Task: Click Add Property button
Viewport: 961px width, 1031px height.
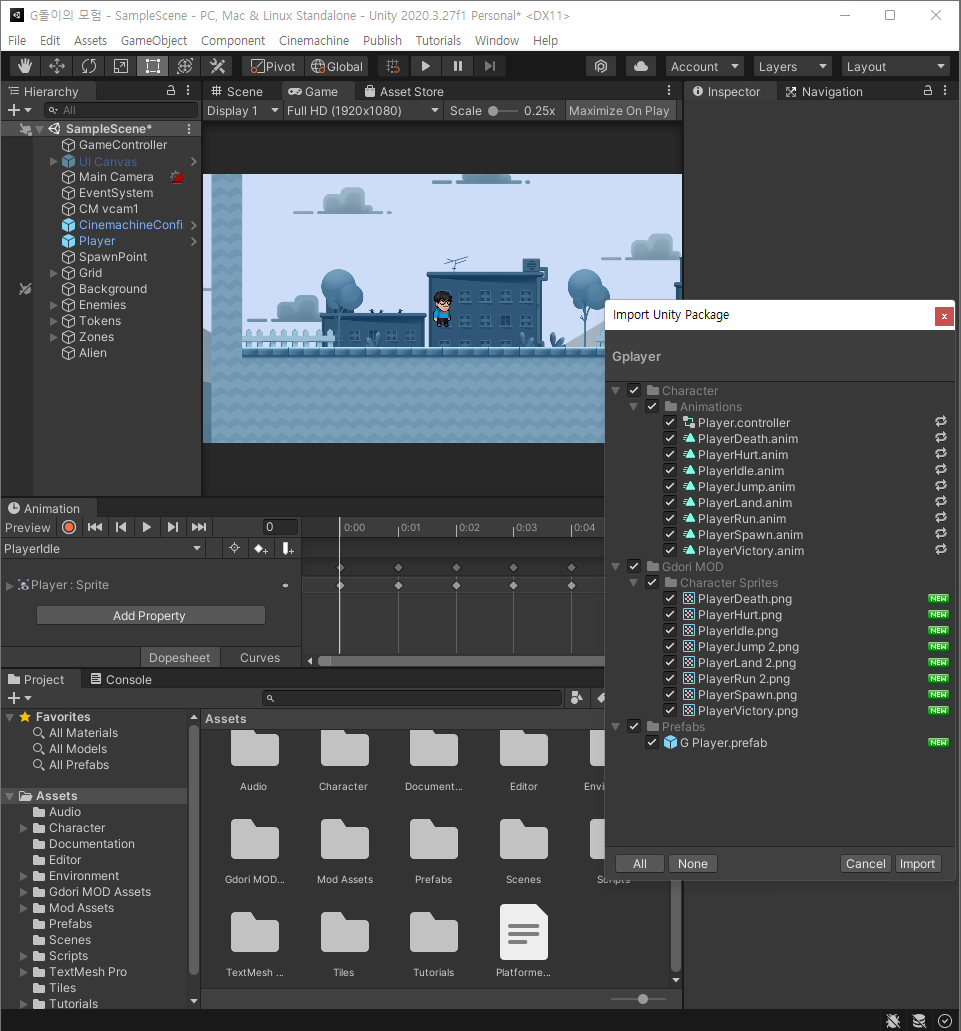Action: 151,615
